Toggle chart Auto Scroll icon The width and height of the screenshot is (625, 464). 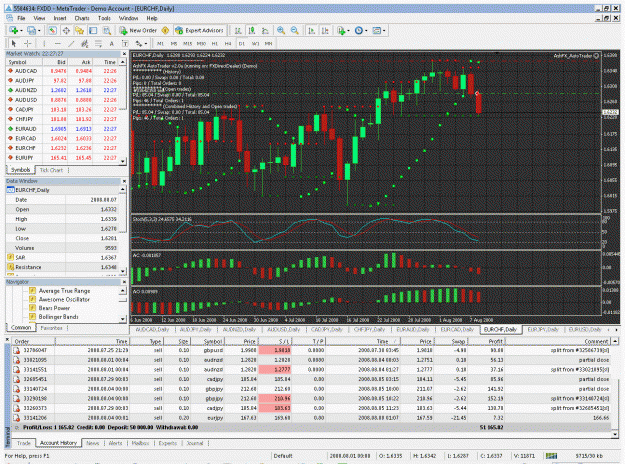pos(312,30)
